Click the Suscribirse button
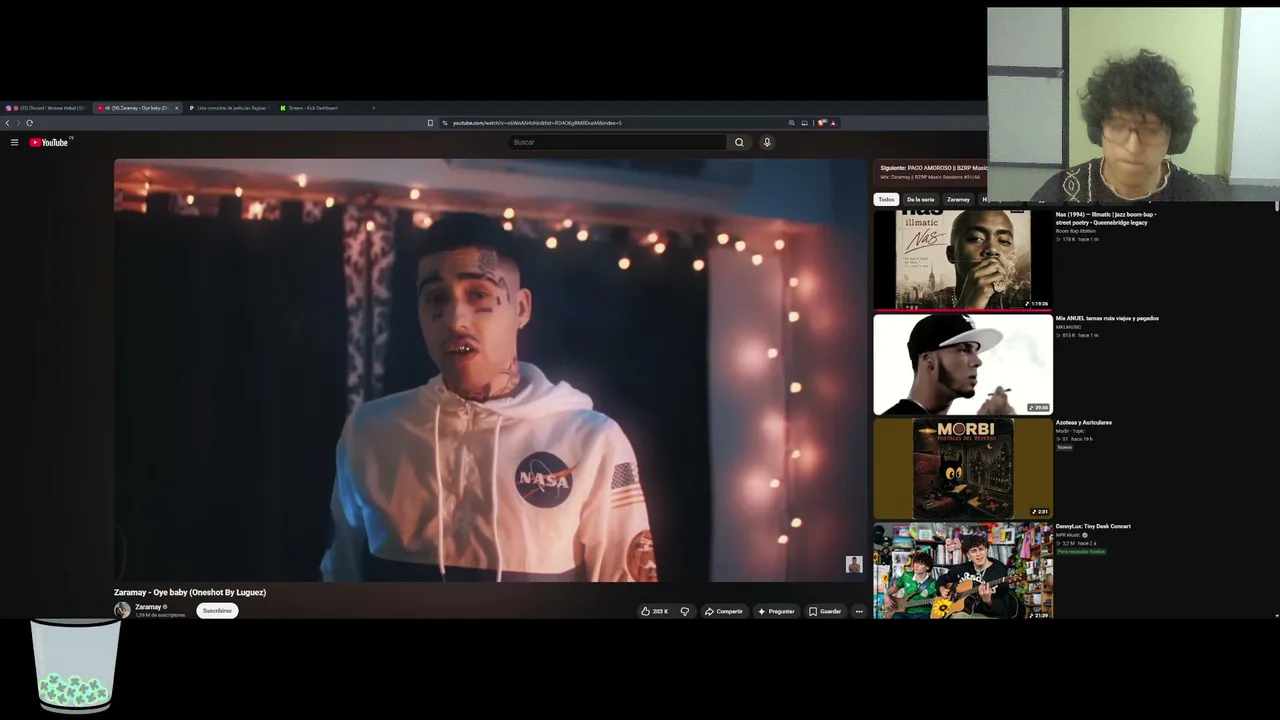This screenshot has height=720, width=1280. coord(217,610)
